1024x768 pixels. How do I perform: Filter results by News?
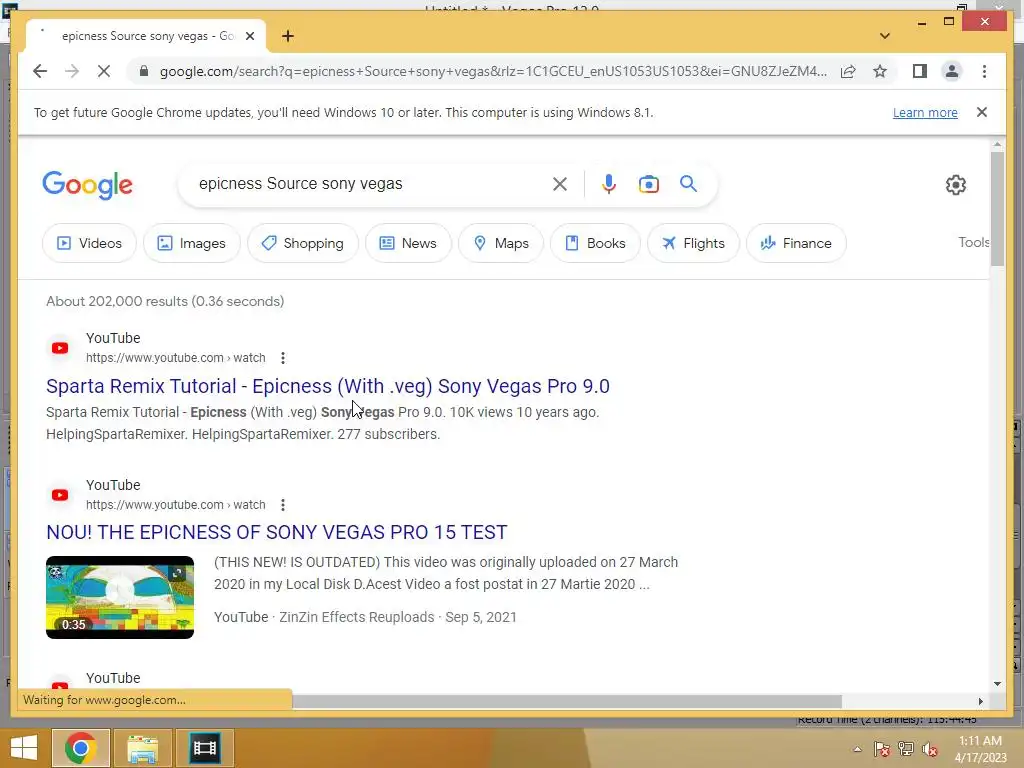(408, 243)
